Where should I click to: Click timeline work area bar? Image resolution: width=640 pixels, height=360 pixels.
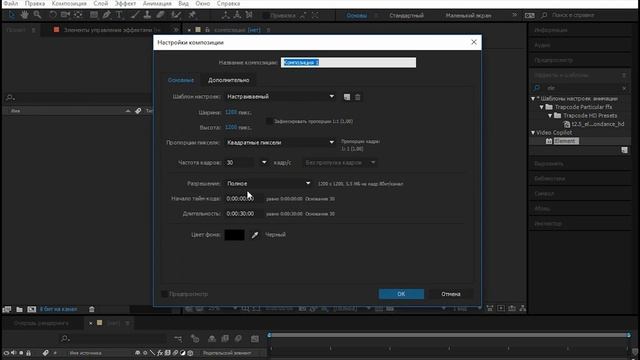(449, 335)
